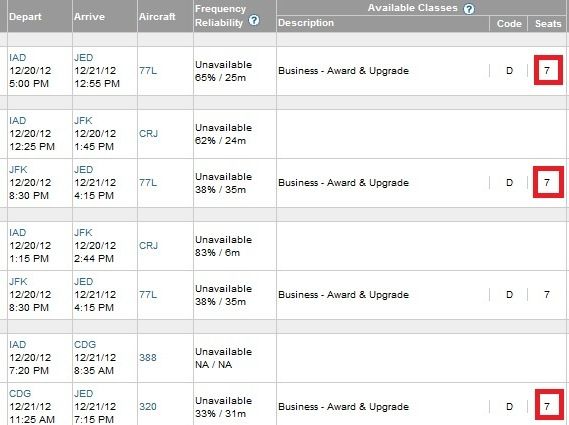Open the 388 aircraft link

click(x=148, y=357)
